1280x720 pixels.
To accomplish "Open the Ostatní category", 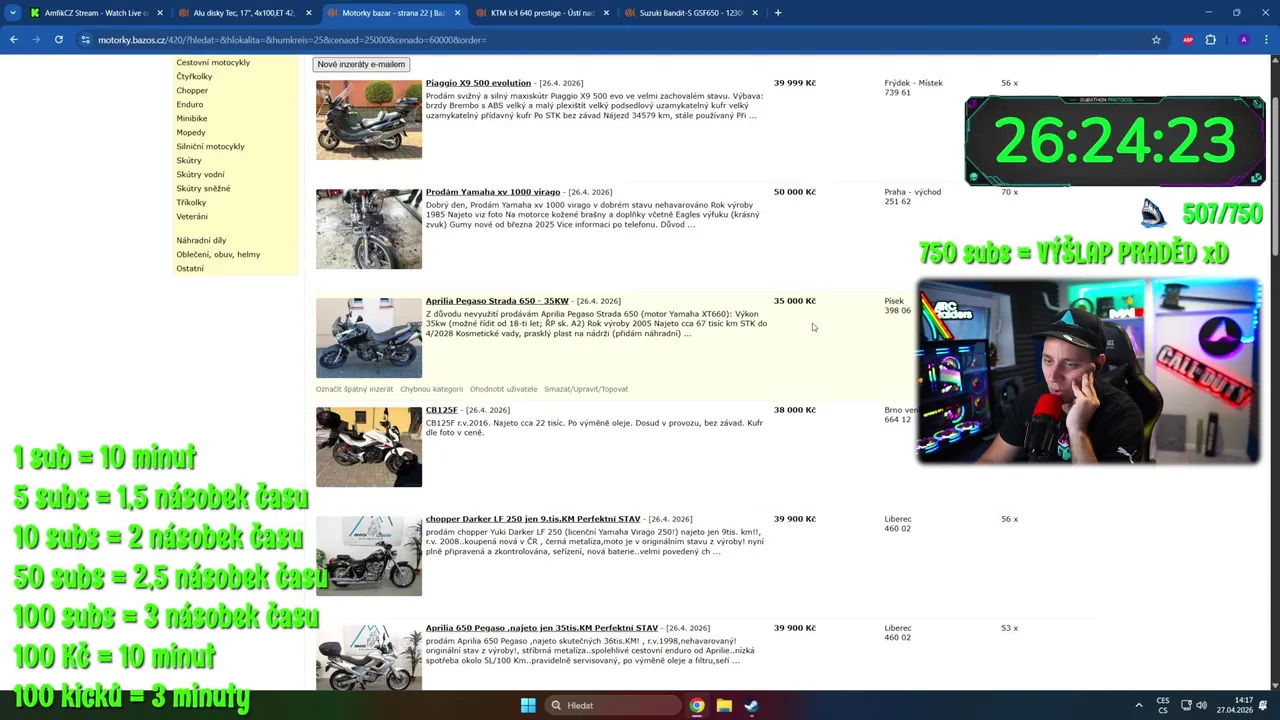I will coord(190,268).
